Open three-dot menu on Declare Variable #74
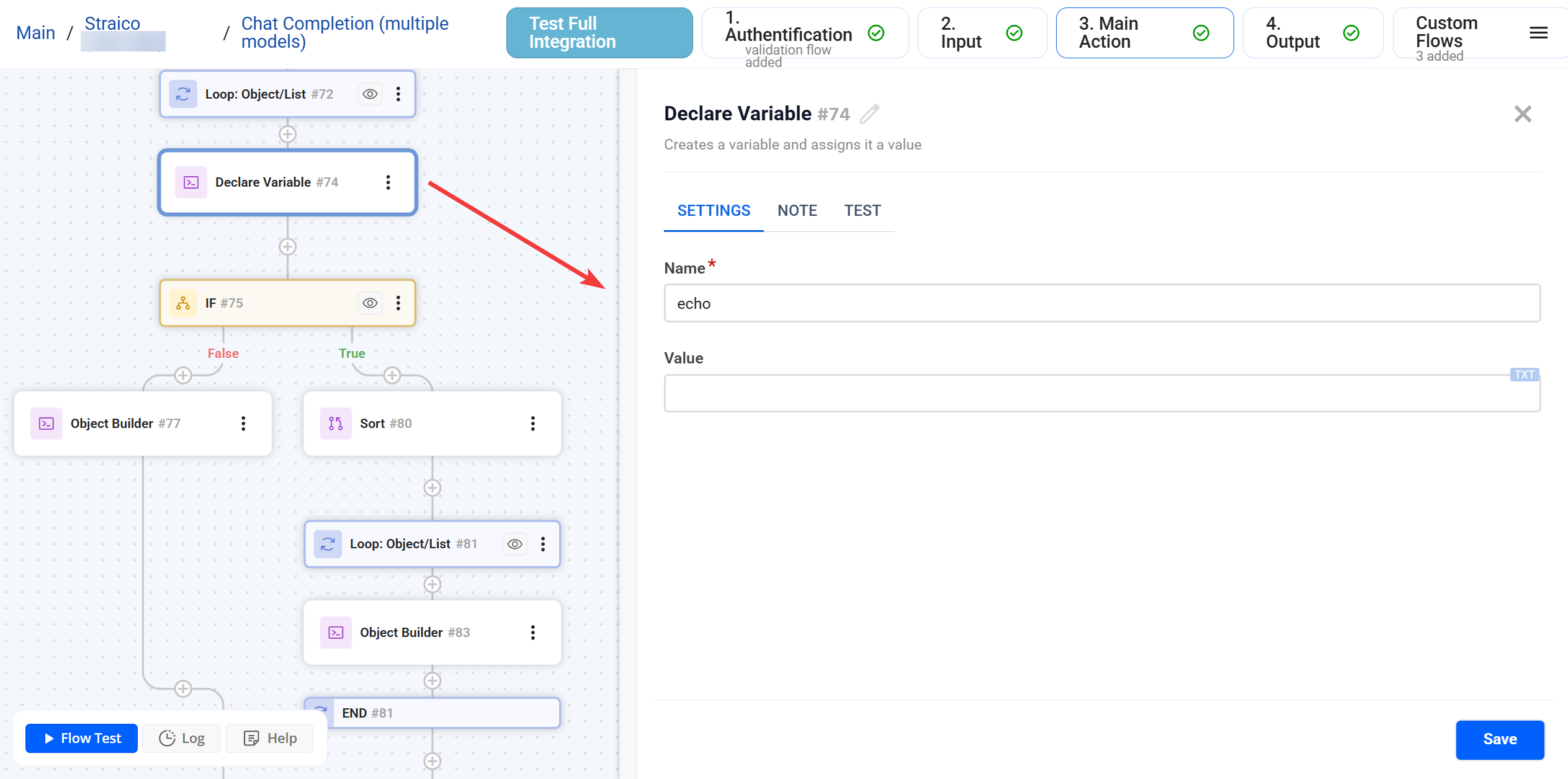The image size is (1568, 779). [x=388, y=182]
